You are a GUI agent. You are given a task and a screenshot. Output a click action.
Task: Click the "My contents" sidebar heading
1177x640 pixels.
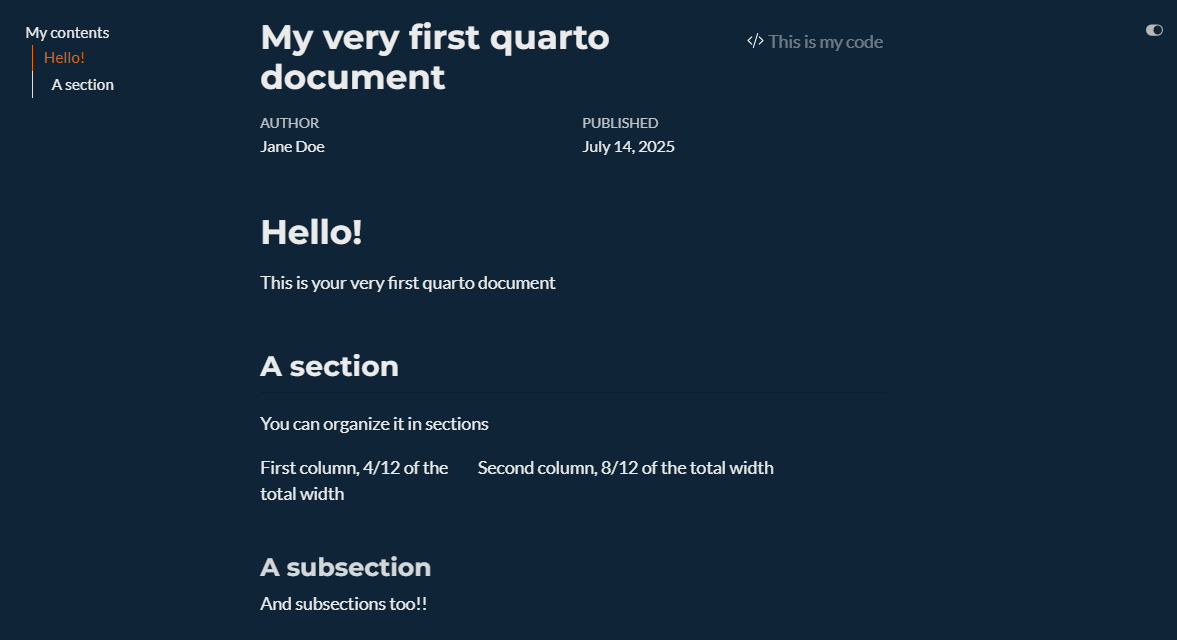pos(67,32)
